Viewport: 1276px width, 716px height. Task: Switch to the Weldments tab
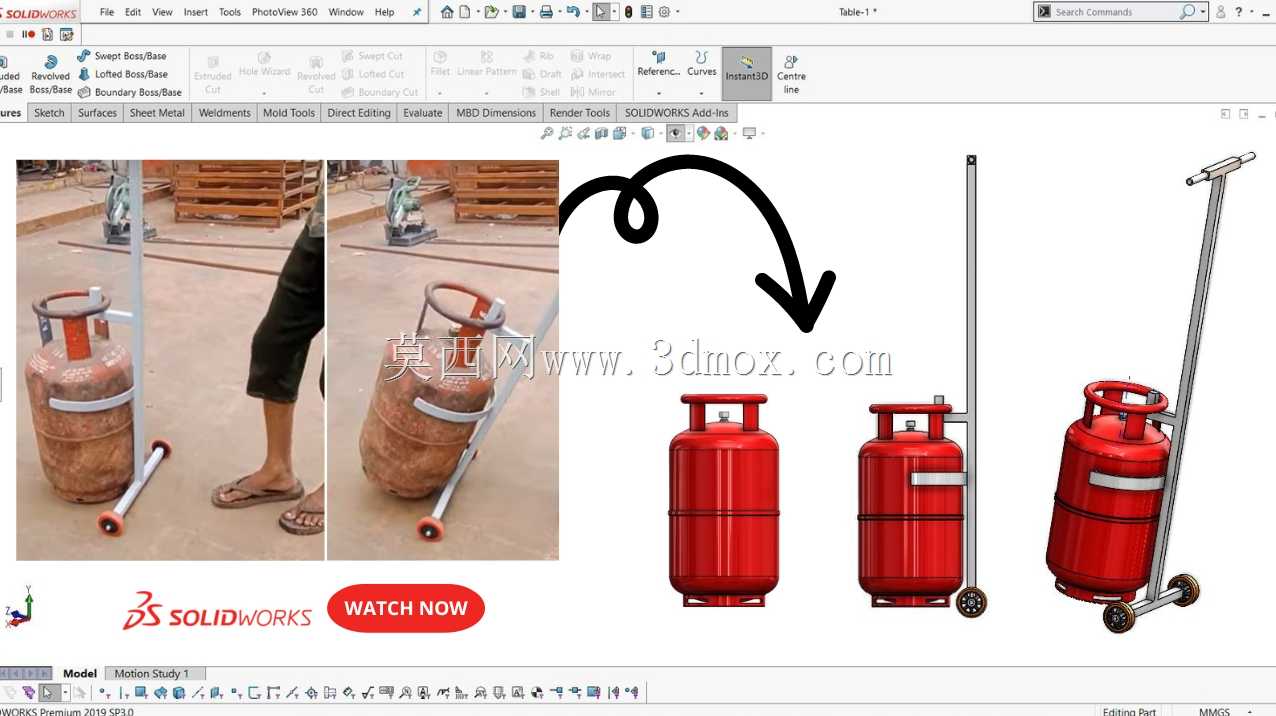point(224,113)
